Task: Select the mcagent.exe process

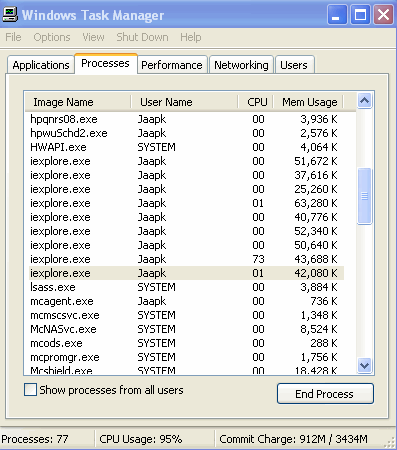Action: [185, 301]
